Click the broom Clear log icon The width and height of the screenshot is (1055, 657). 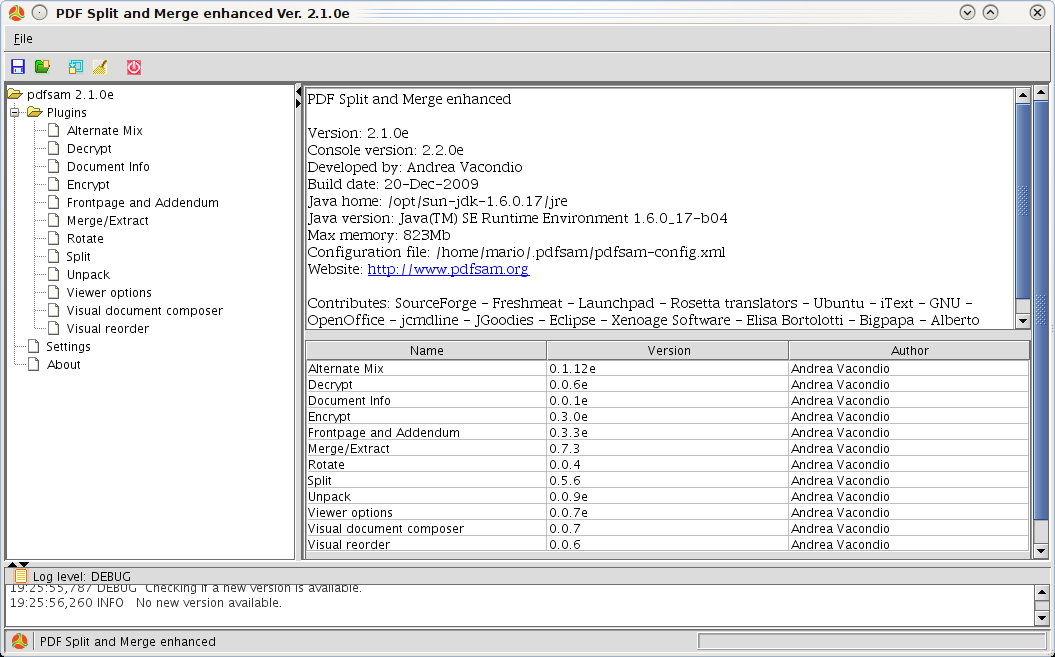(100, 67)
